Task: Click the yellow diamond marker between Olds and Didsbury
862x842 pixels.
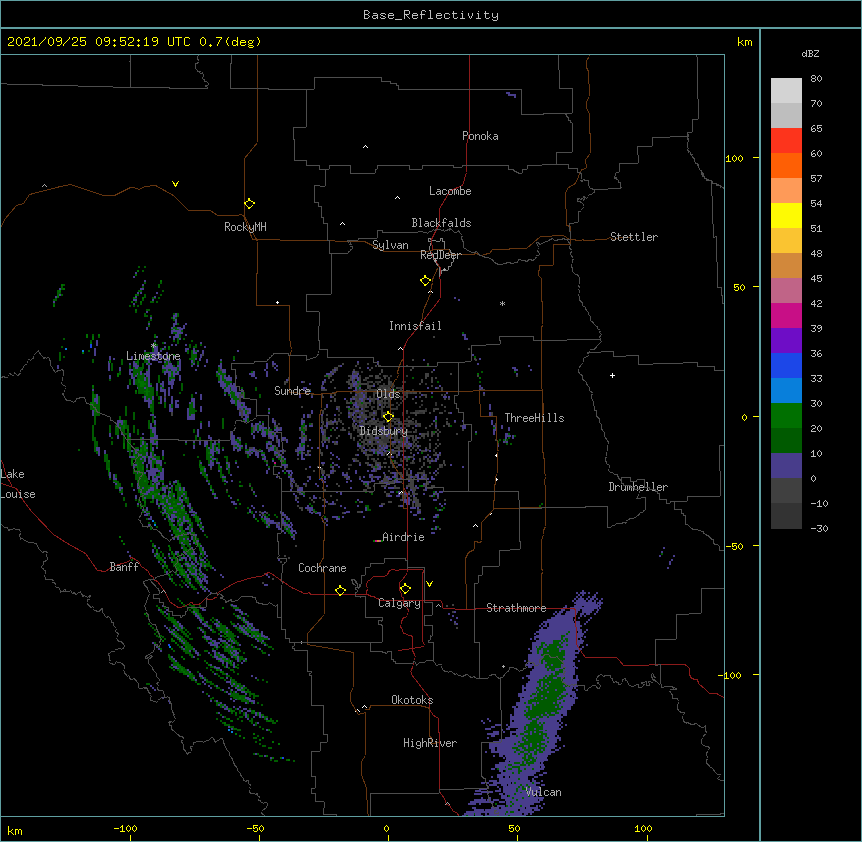Action: [x=389, y=417]
